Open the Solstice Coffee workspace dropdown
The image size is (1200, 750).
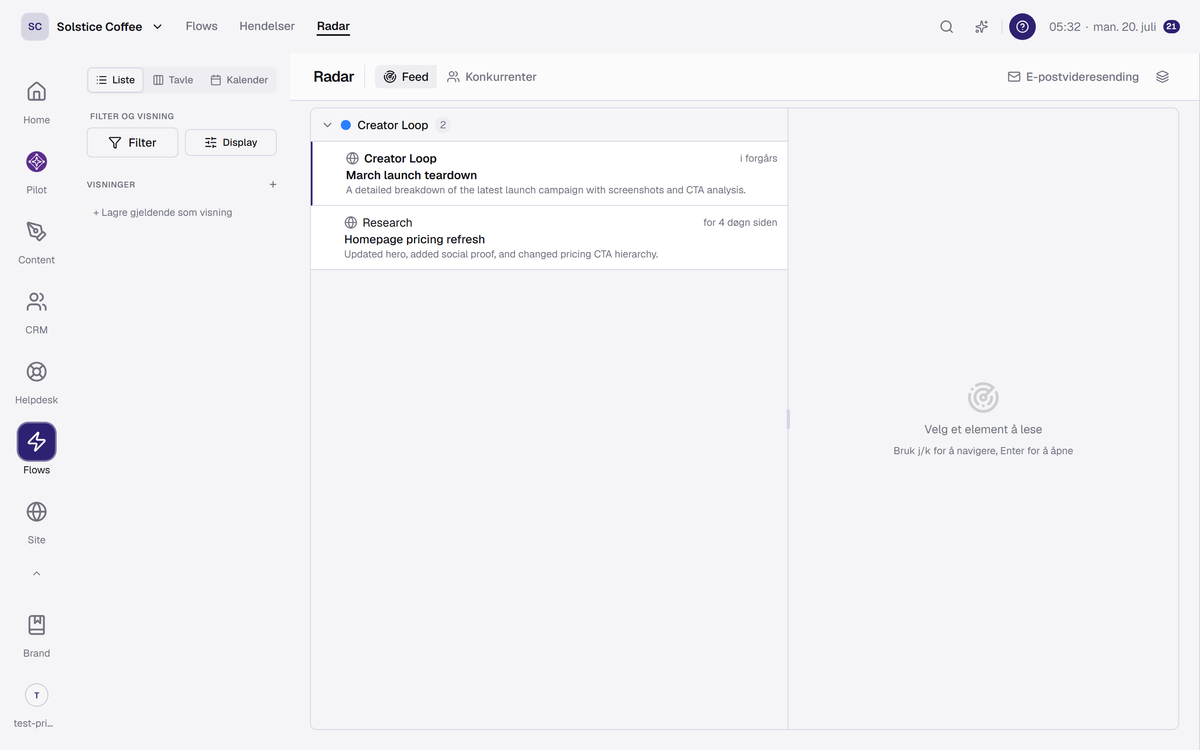tap(109, 27)
